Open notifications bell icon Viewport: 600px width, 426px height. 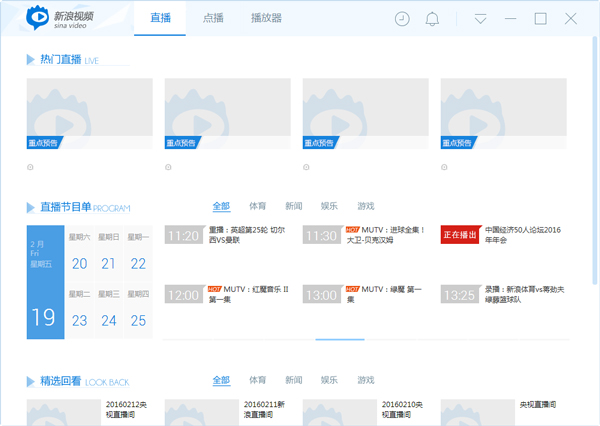click(432, 19)
